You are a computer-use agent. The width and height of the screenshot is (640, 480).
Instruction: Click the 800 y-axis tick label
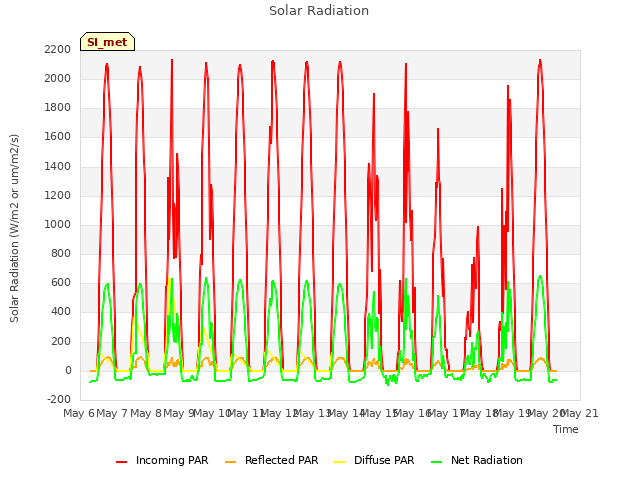pyautogui.click(x=61, y=253)
